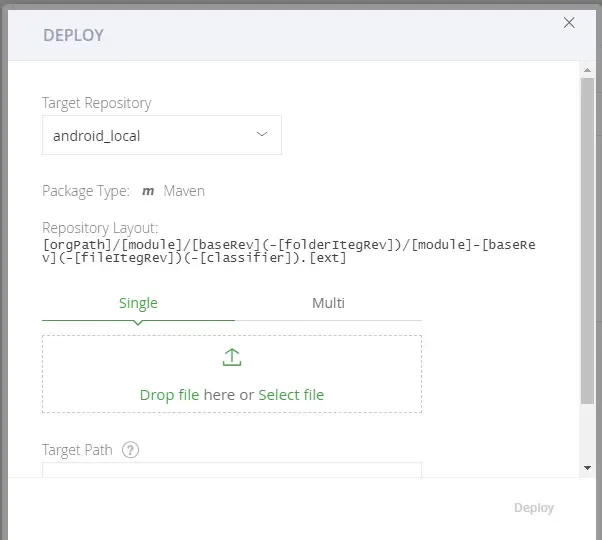This screenshot has height=540, width=602.
Task: Click the Target Repository dropdown chevron
Action: [x=262, y=135]
